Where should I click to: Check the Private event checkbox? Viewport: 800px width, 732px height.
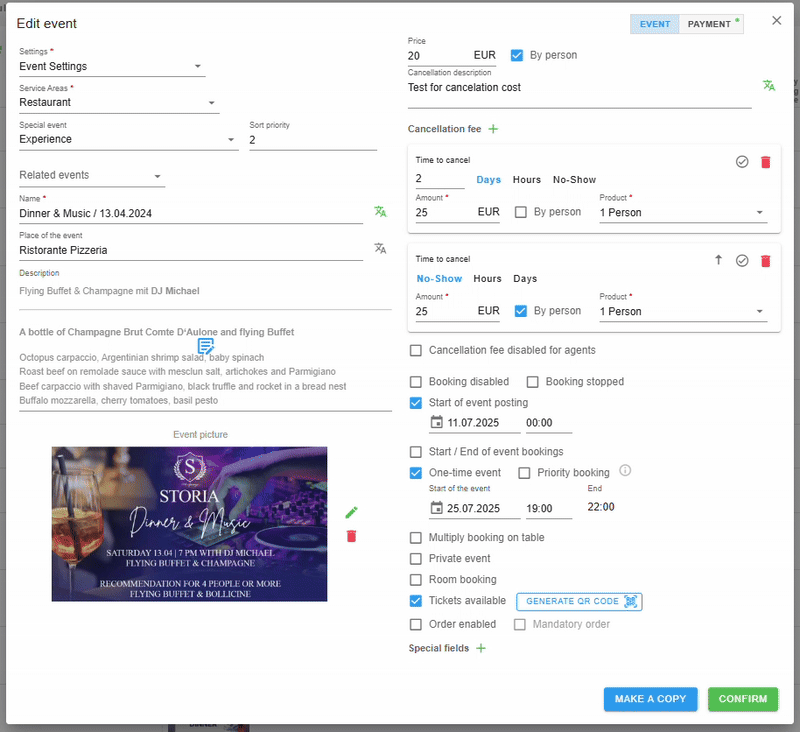(x=416, y=559)
